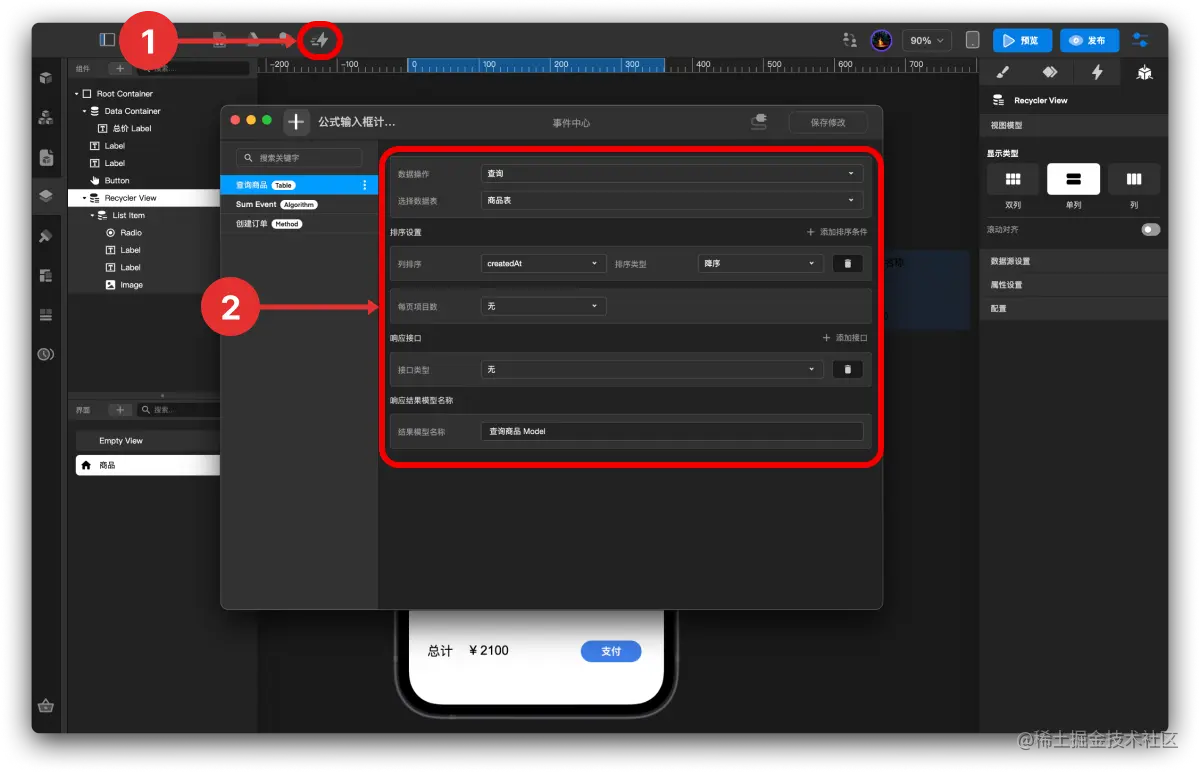Viewport: 1200px width, 772px height.
Task: Expand the 数据源设置 section
Action: [1074, 261]
